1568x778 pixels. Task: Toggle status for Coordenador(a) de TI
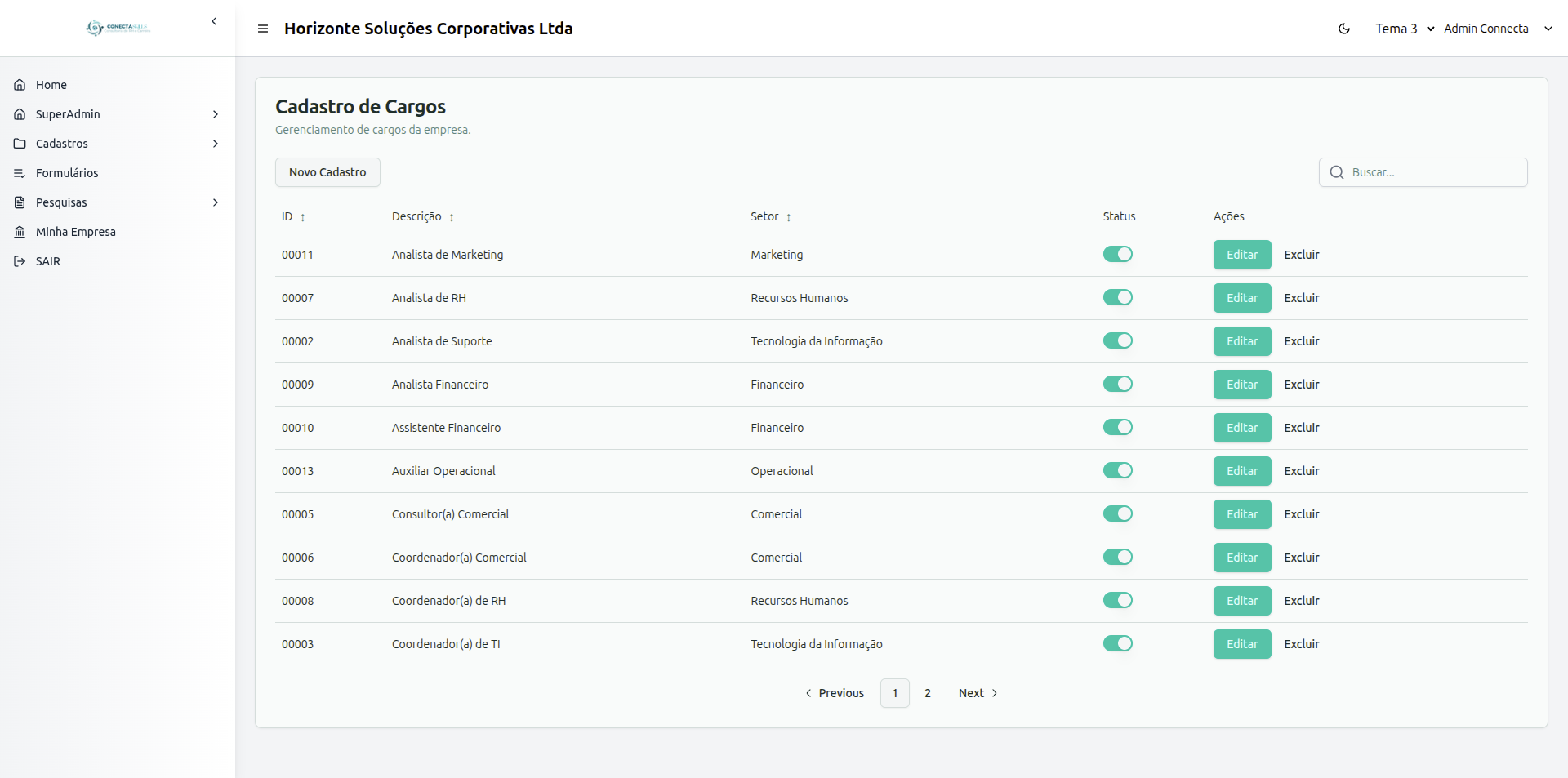coord(1118,643)
